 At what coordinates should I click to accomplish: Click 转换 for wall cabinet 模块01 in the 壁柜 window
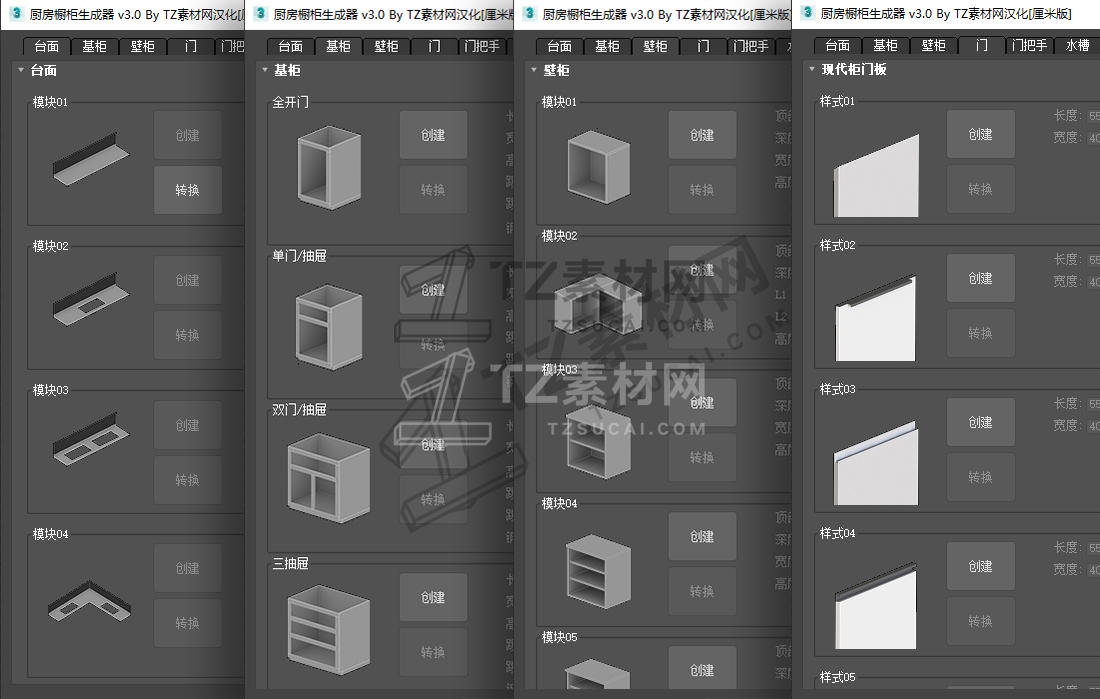click(x=702, y=190)
